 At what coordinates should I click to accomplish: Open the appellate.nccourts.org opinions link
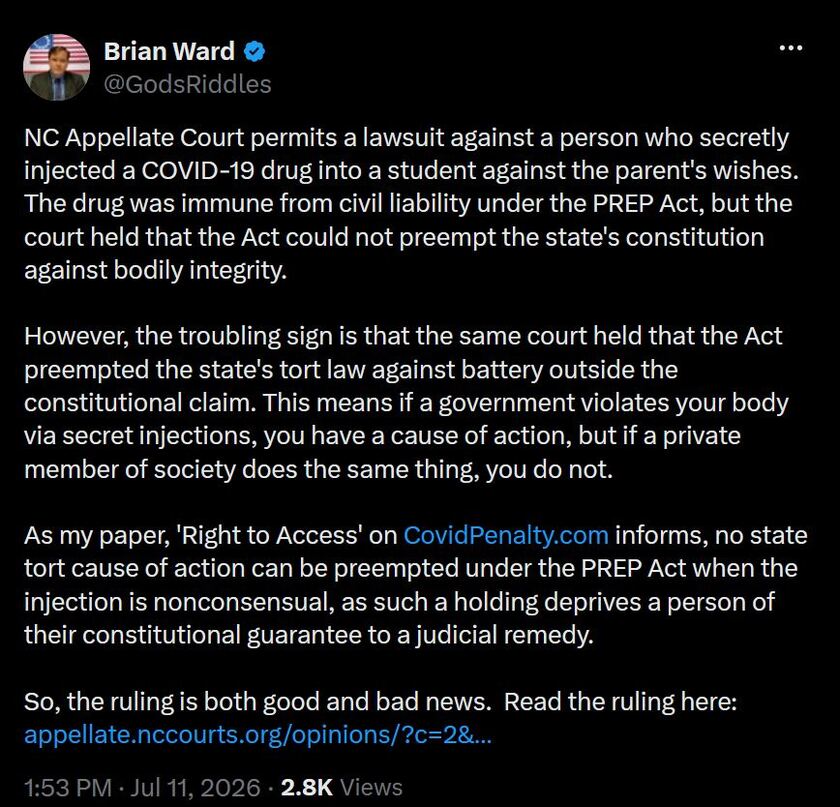[x=258, y=734]
